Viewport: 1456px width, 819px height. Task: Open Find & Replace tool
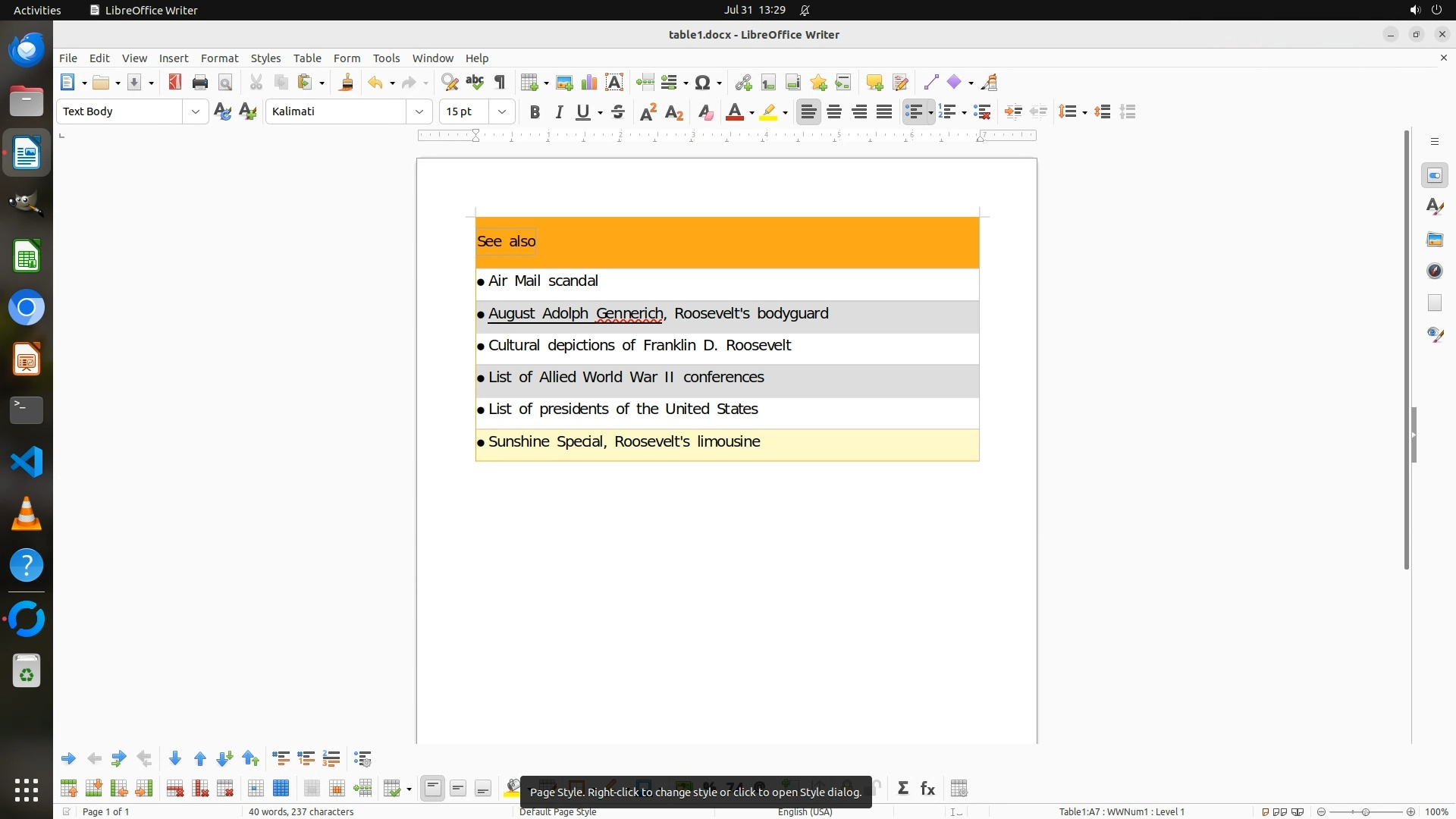(x=450, y=83)
